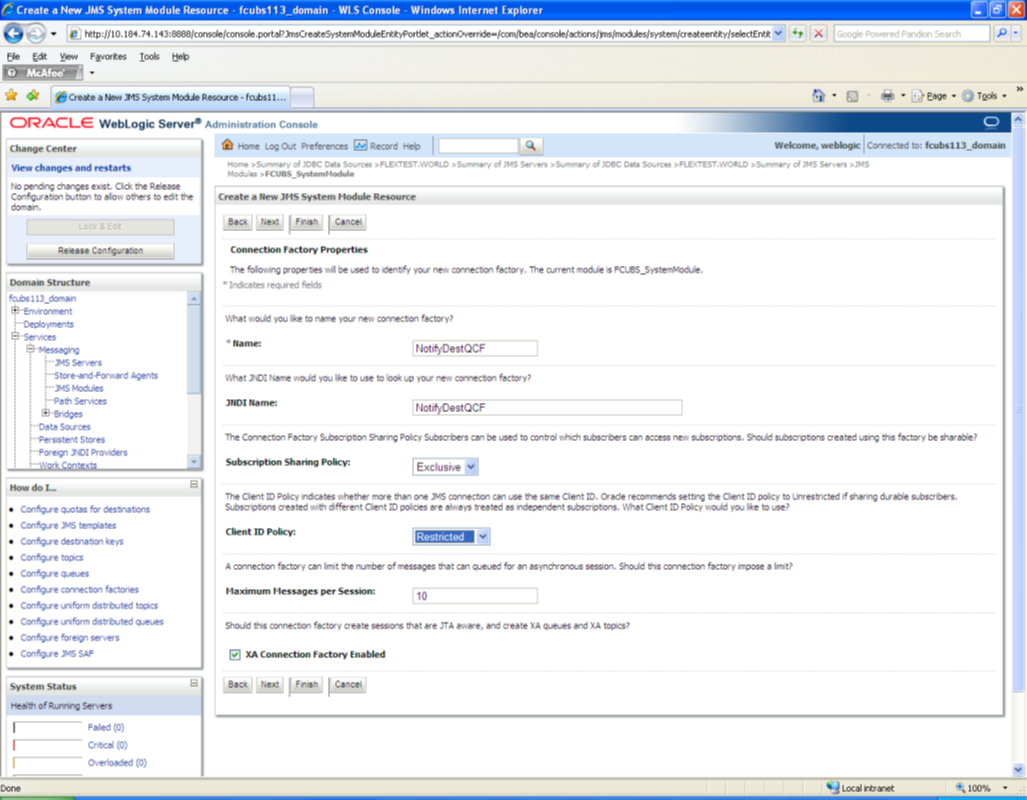The image size is (1027, 800).
Task: Open the Tools menu
Action: point(149,56)
